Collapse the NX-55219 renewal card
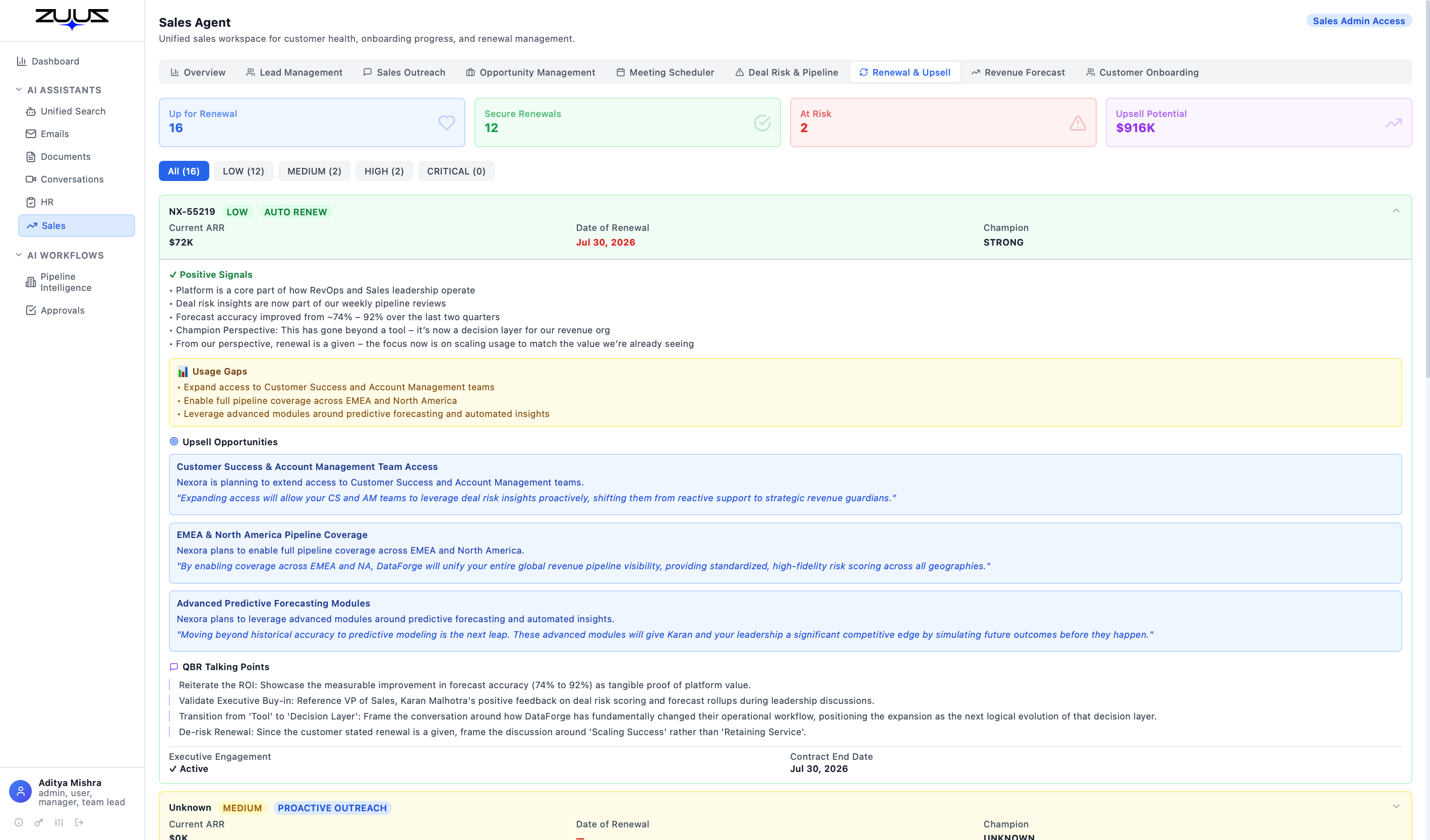 pos(1396,211)
